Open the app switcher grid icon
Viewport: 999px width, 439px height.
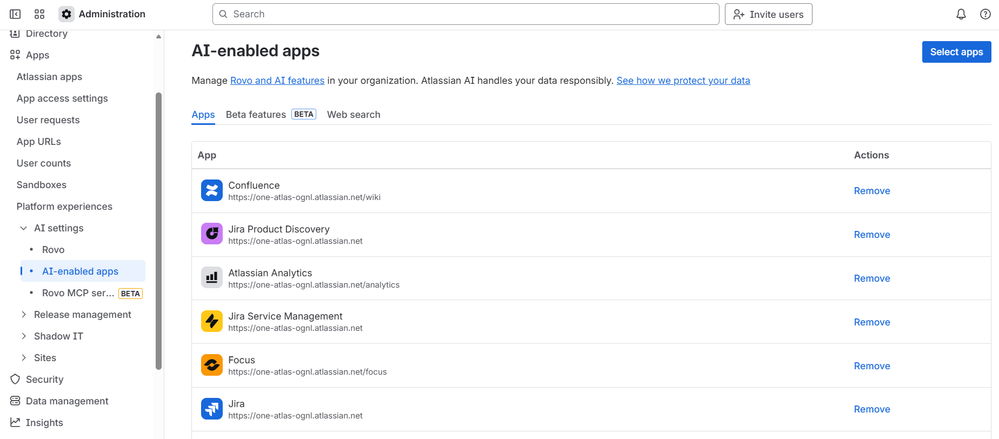click(40, 14)
